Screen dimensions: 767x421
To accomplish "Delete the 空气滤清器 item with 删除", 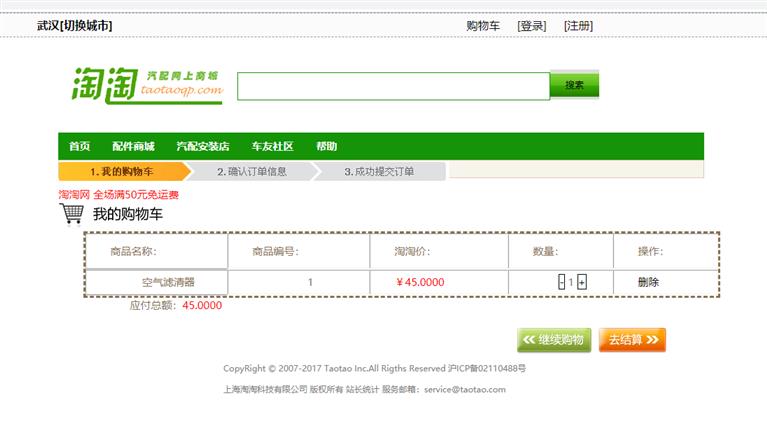I will tap(648, 283).
